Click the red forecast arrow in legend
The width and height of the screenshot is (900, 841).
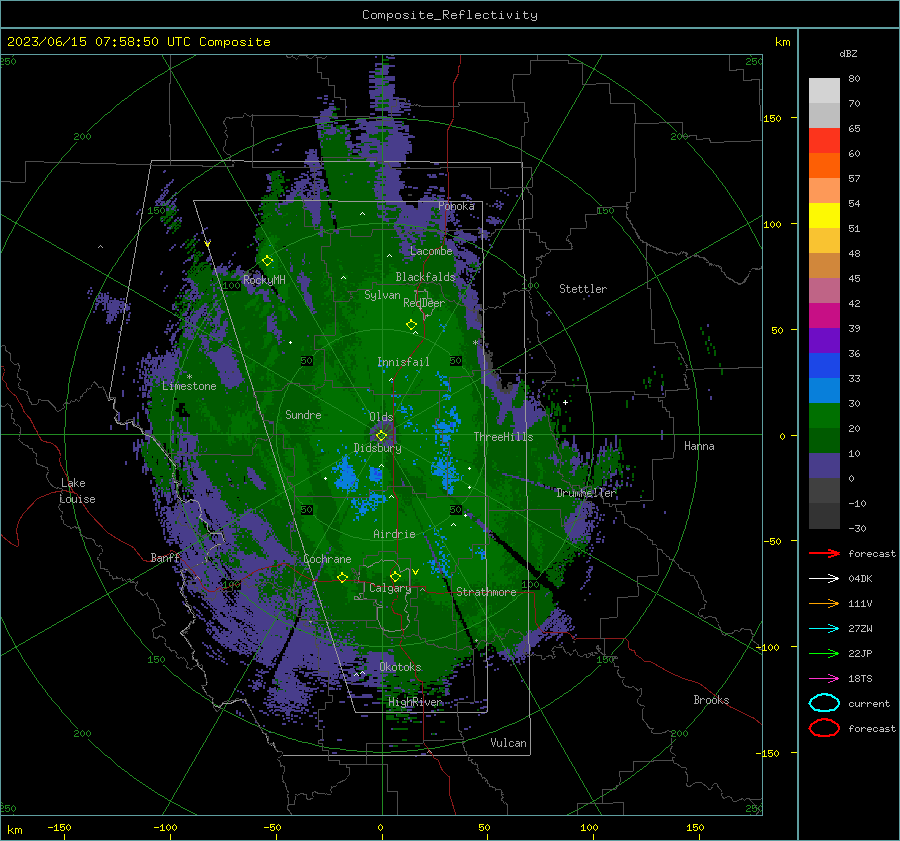[x=824, y=553]
